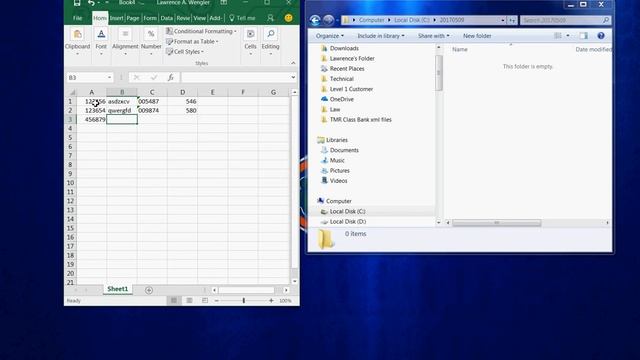The height and width of the screenshot is (360, 640).
Task: Click the Tell me search box
Action: click(242, 18)
